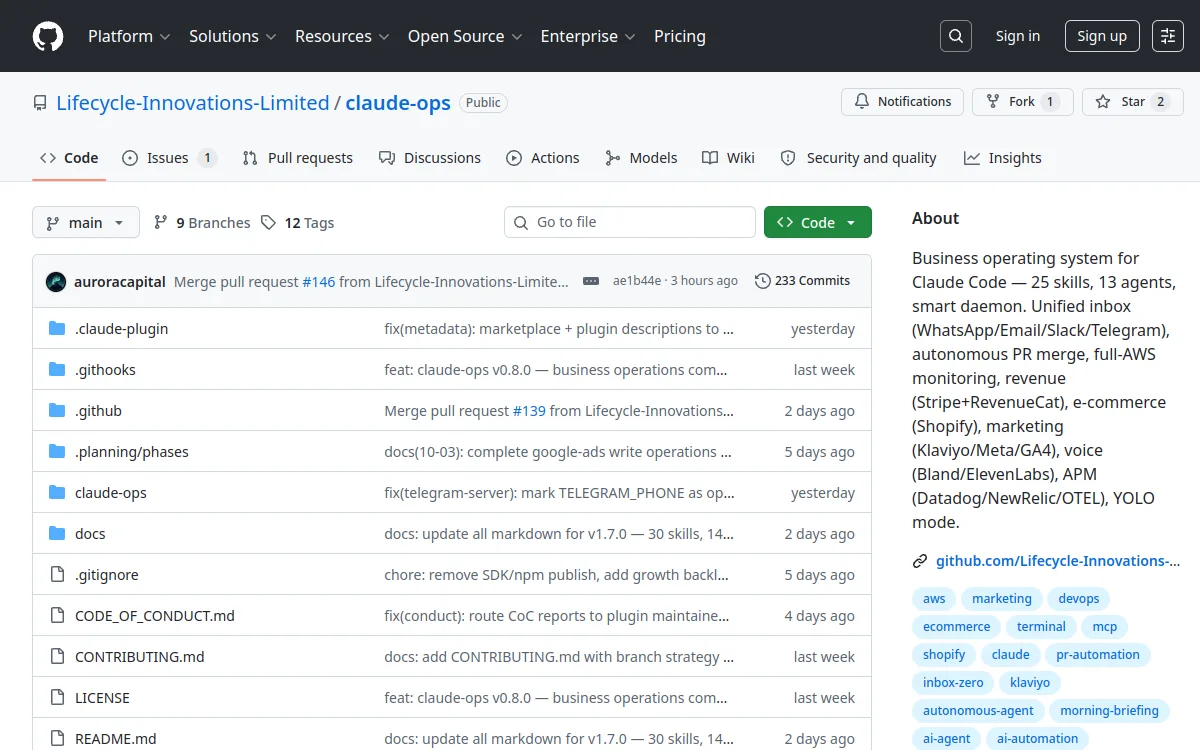The width and height of the screenshot is (1200, 750).
Task: View the 12 Tags link
Action: tap(298, 223)
